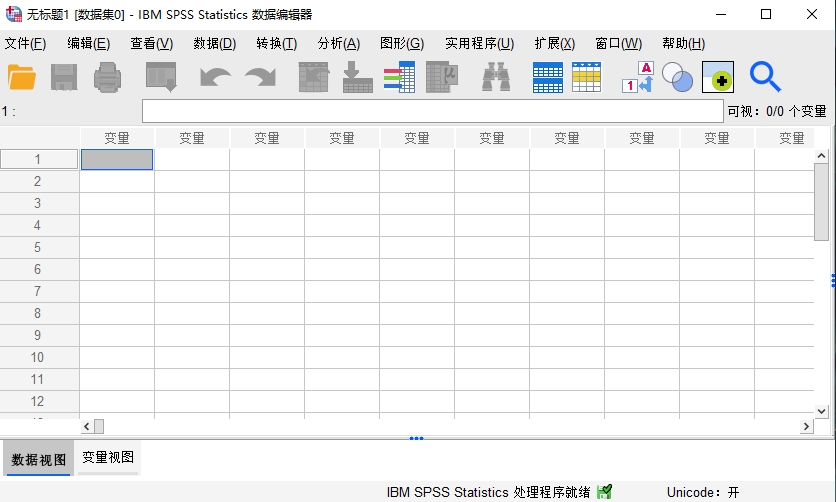Open the Recall recent dialogs icon
836x502 pixels.
pos(160,77)
